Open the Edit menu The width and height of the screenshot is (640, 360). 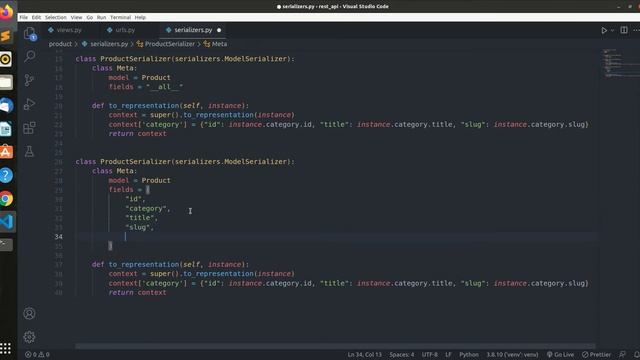[x=36, y=17]
